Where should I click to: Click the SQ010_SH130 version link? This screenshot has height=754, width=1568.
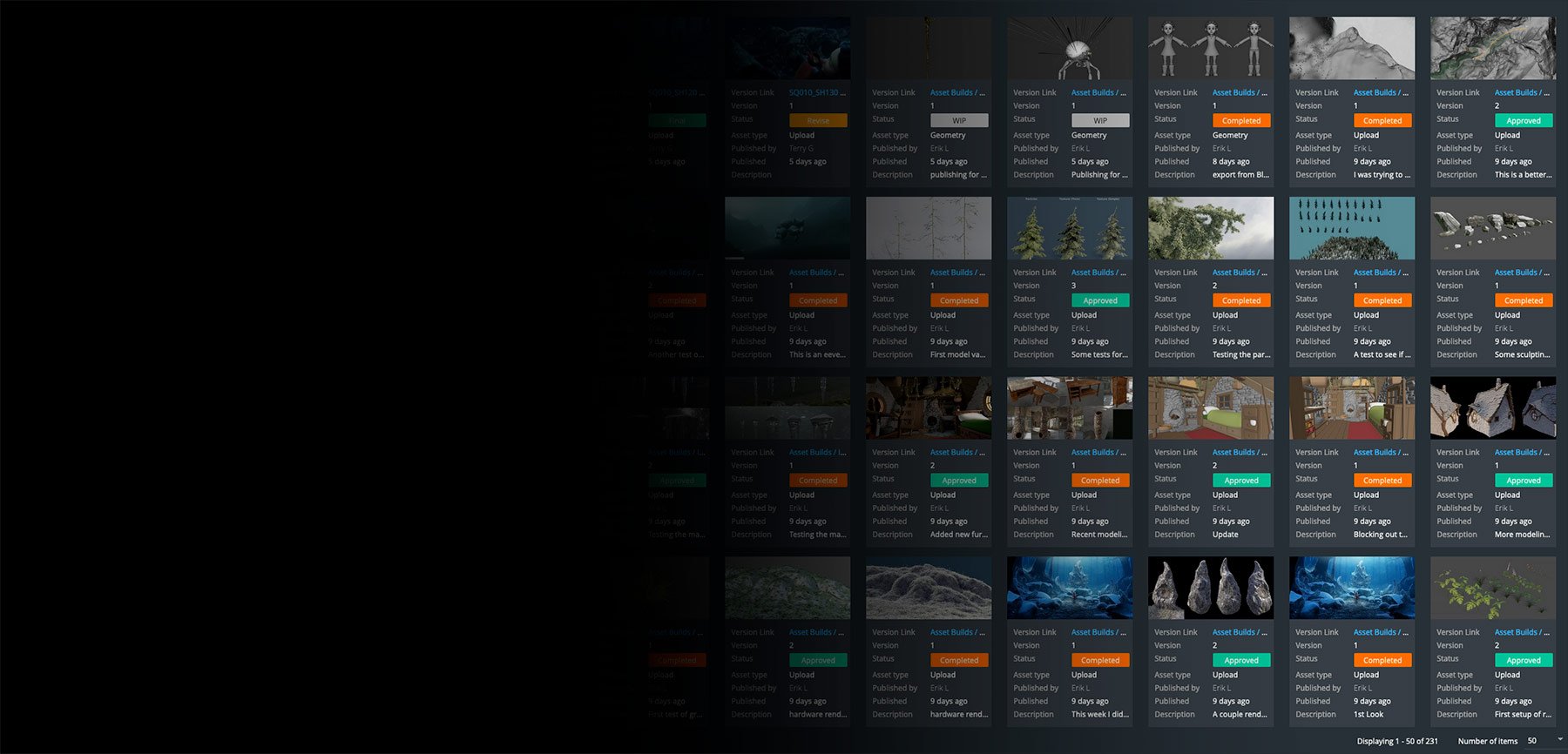[x=817, y=92]
